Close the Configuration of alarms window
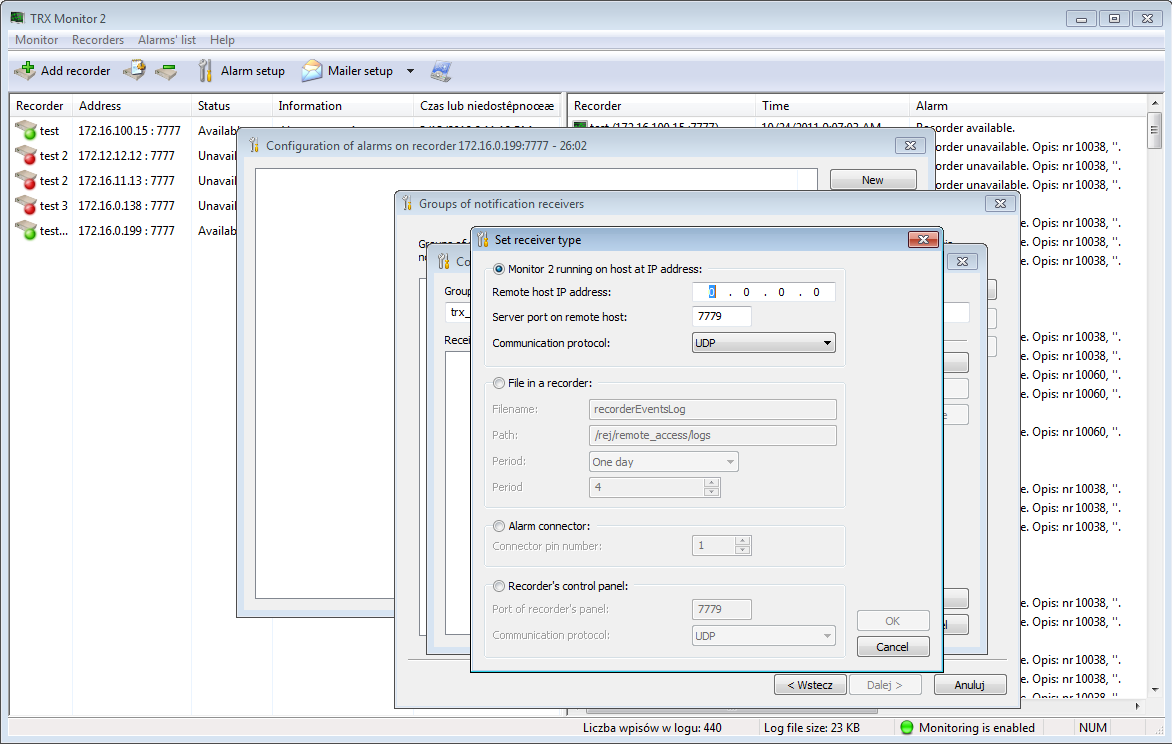This screenshot has width=1172, height=744. (x=910, y=146)
